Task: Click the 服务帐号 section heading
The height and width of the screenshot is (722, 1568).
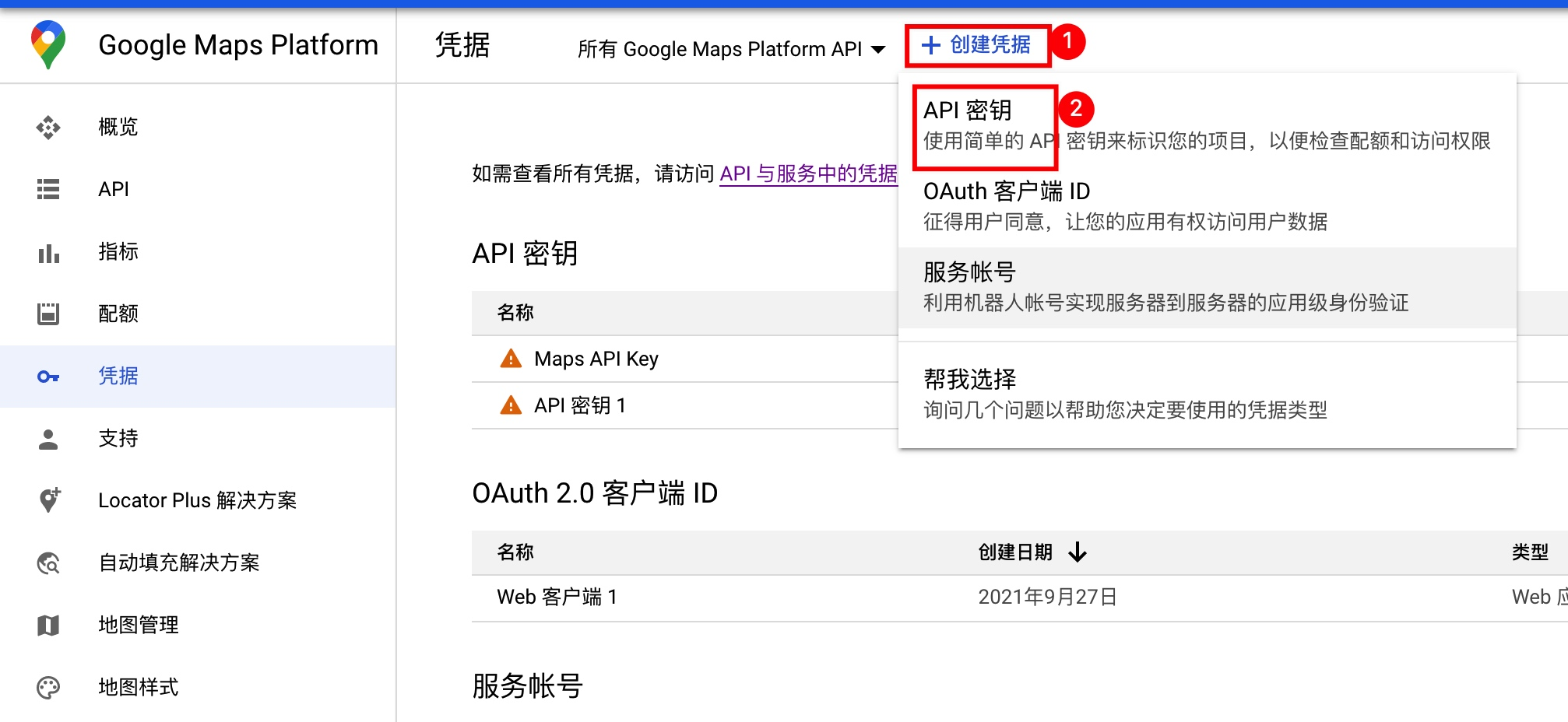Action: coord(527,686)
